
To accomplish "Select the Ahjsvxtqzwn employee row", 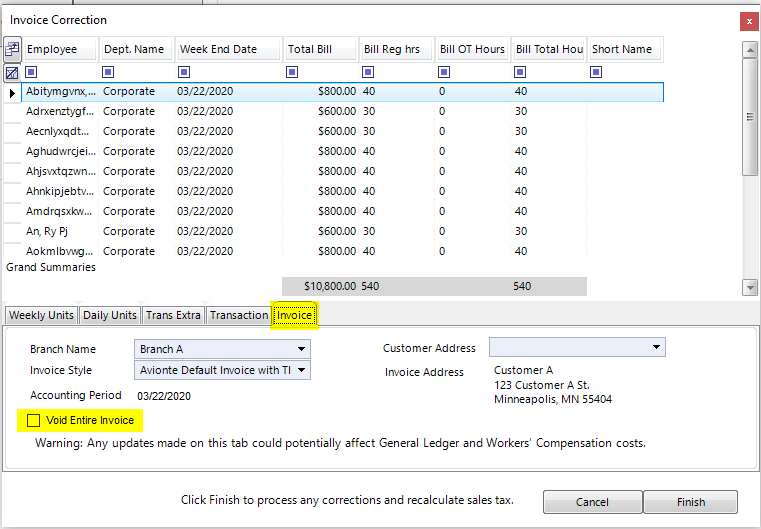I will coord(342,171).
